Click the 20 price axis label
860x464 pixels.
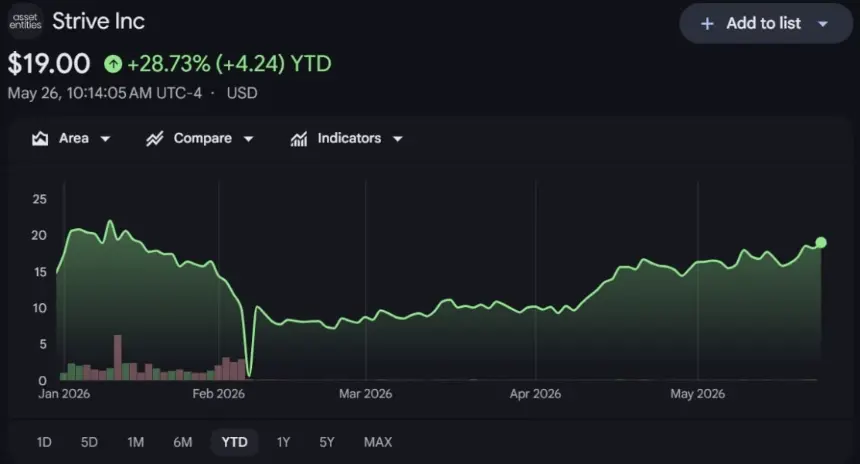click(x=39, y=235)
